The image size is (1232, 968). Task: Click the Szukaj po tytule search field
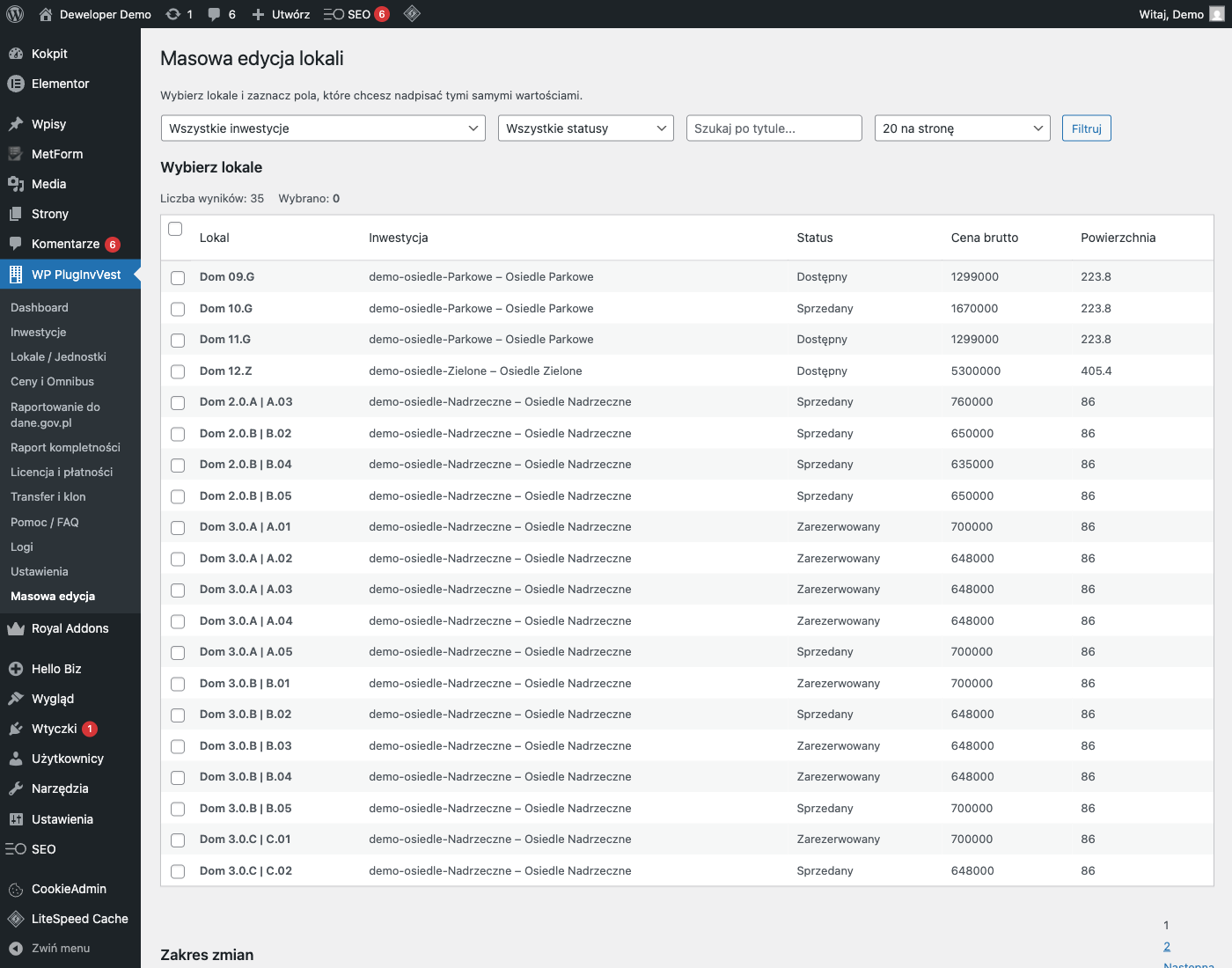tap(774, 128)
